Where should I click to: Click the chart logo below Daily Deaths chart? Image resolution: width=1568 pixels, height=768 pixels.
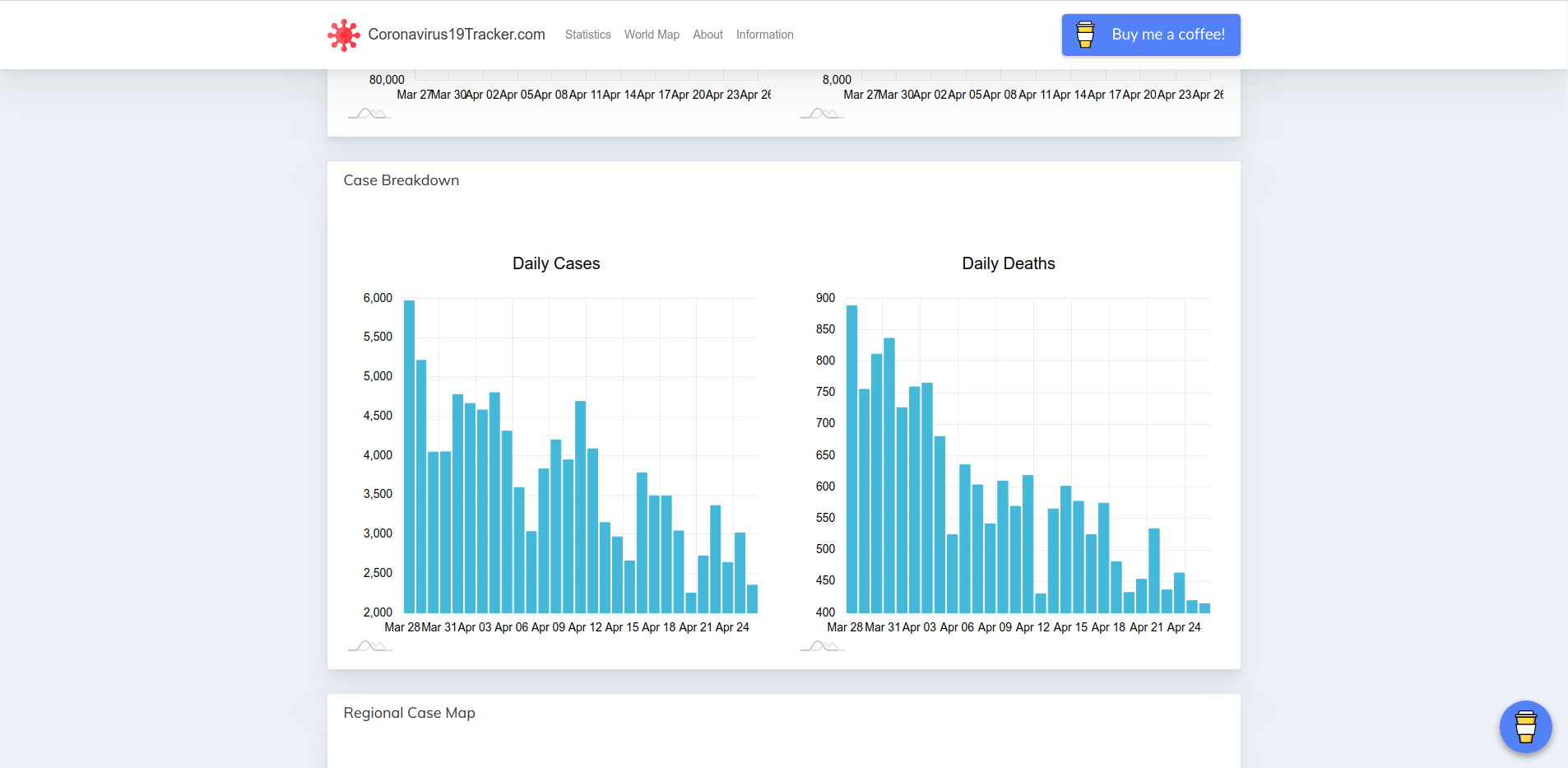[822, 646]
